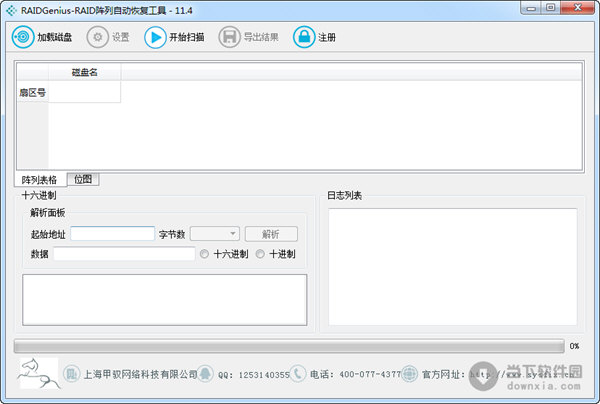Open the 字节数 dropdown

pos(215,234)
